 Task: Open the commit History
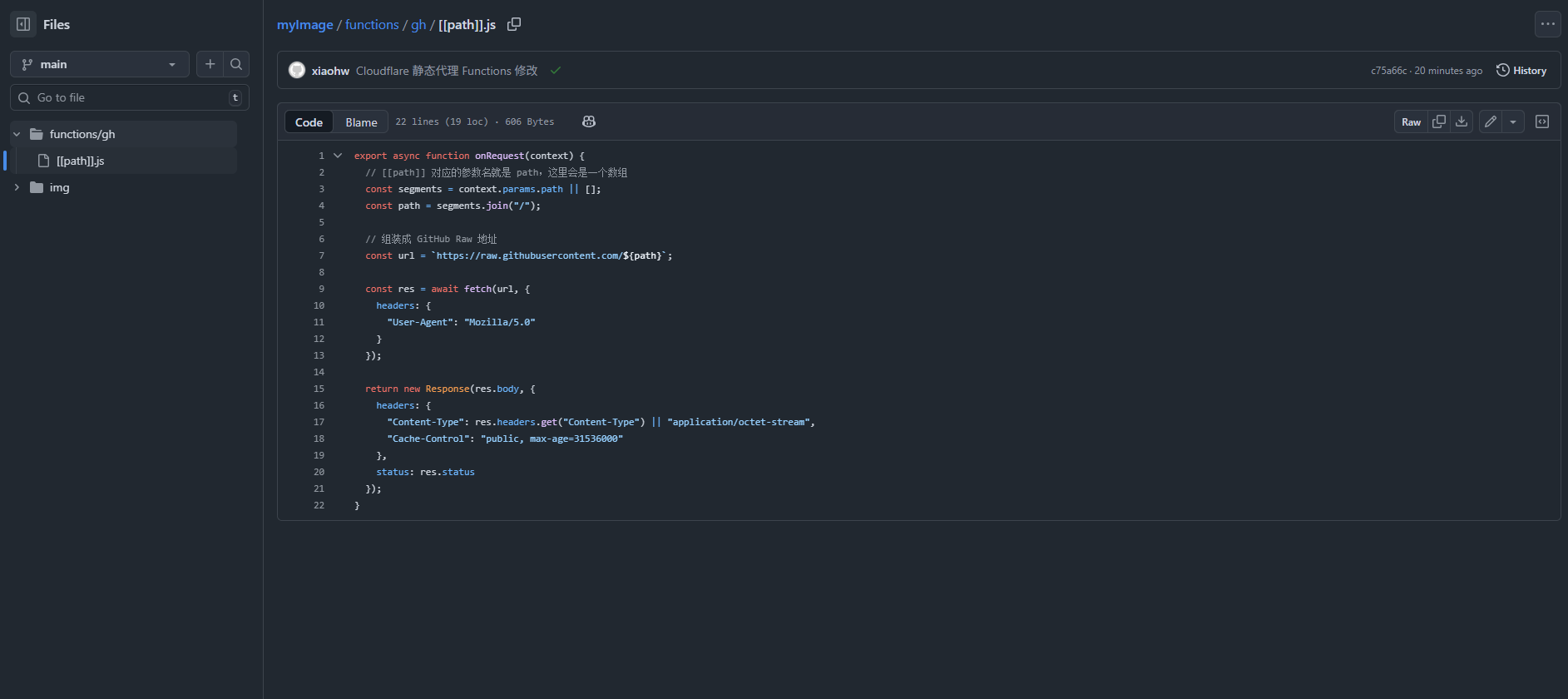pos(1521,71)
